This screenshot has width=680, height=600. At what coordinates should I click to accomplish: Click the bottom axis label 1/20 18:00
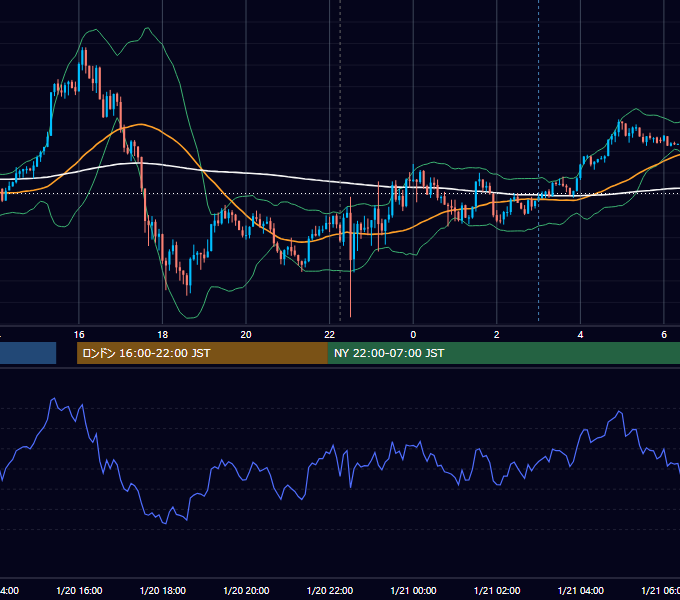(x=163, y=590)
